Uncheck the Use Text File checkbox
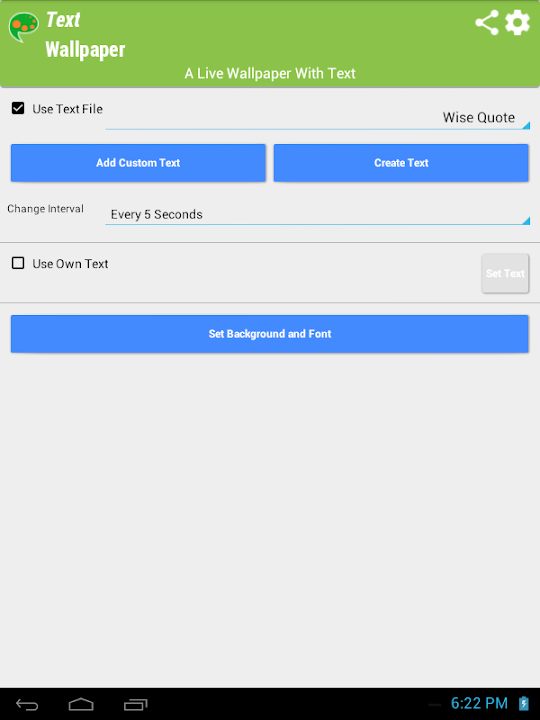This screenshot has width=540, height=720. [18, 108]
